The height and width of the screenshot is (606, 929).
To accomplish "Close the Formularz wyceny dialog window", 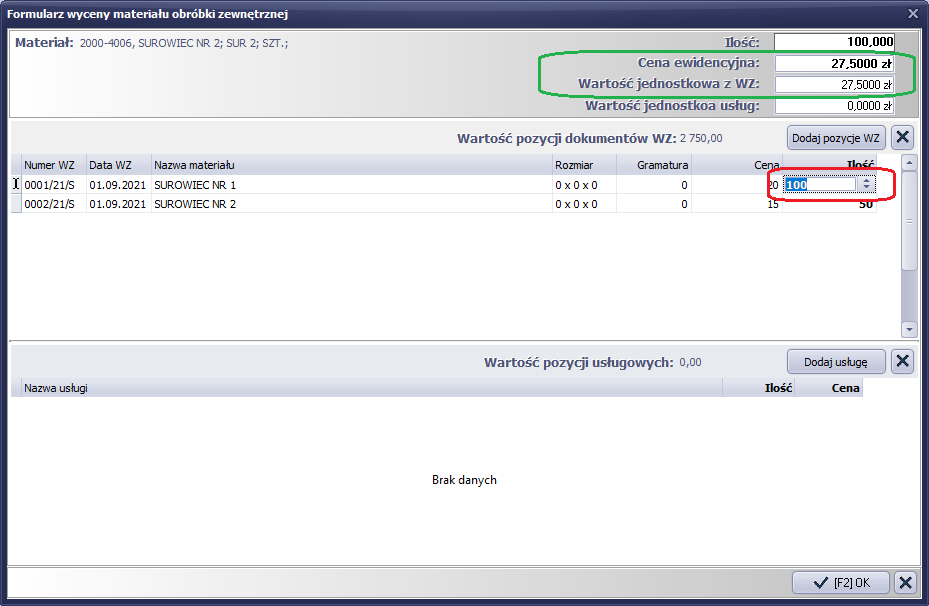I will (x=912, y=13).
